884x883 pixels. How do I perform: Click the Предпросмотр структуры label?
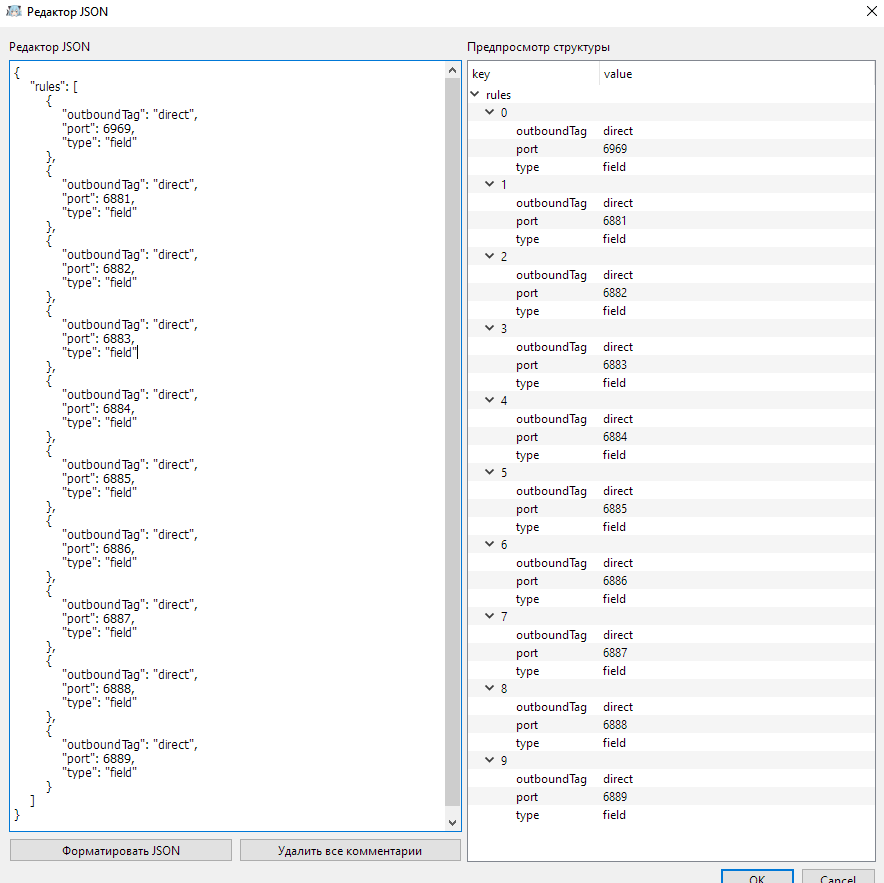538,47
